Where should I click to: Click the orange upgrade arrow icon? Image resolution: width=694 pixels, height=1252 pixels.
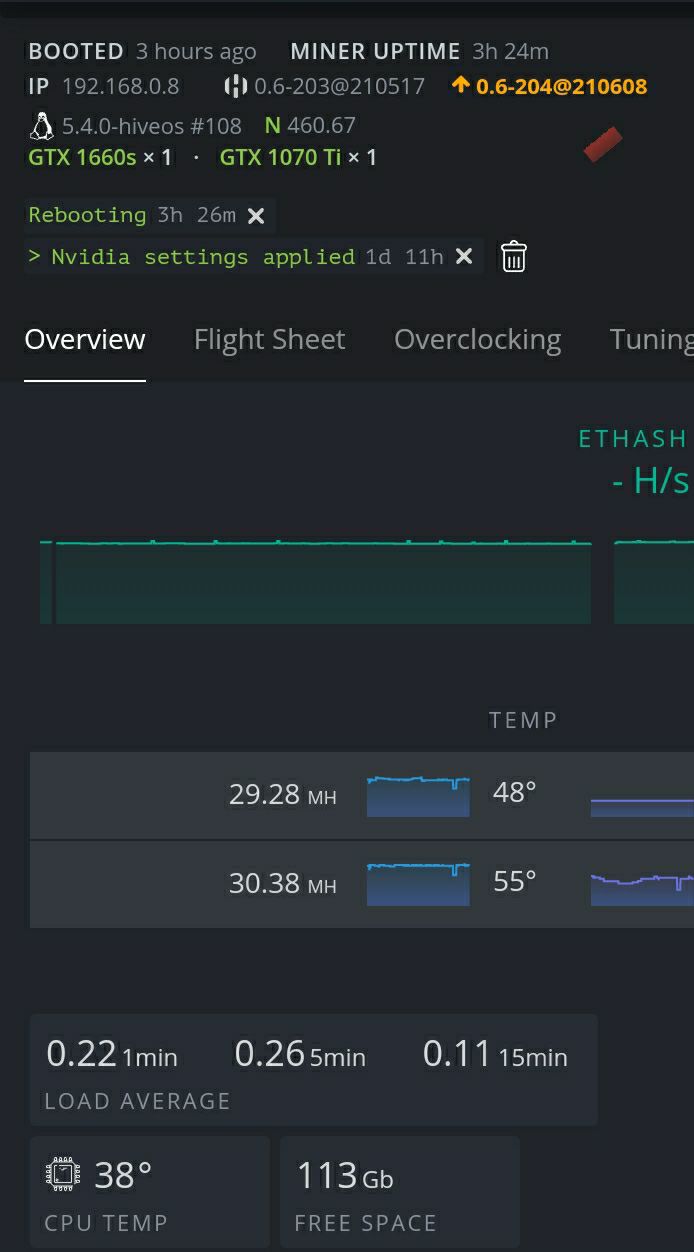pyautogui.click(x=460, y=85)
